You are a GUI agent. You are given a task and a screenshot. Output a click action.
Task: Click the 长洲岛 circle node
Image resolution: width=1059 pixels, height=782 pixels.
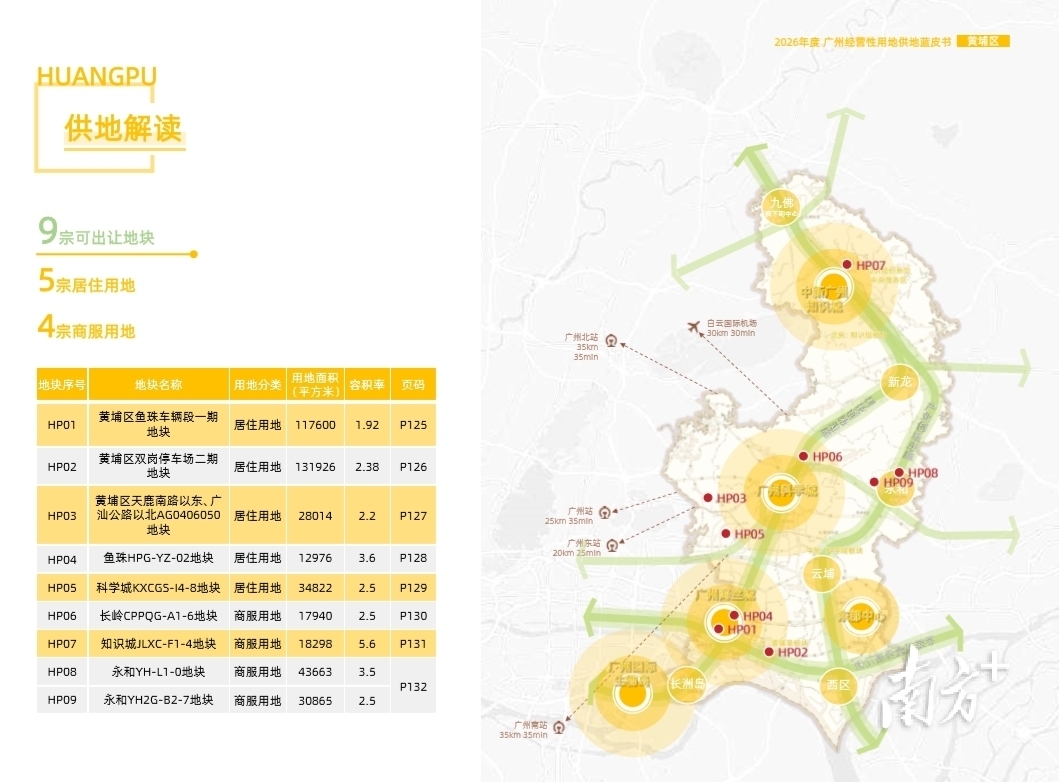point(687,685)
